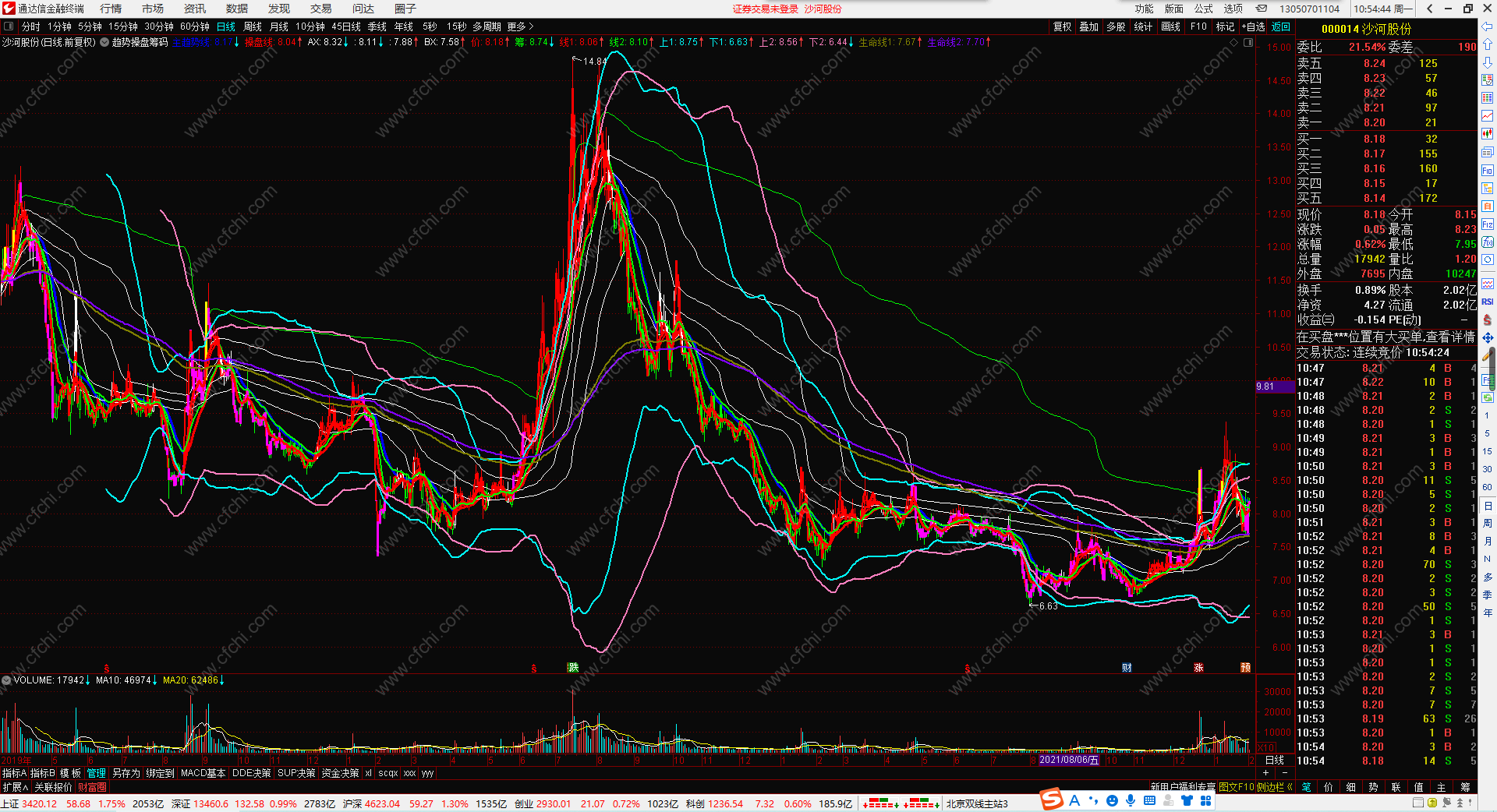This screenshot has width=1497, height=812.
Task: Click the candlestick chart sidebar icon
Action: [1488, 134]
